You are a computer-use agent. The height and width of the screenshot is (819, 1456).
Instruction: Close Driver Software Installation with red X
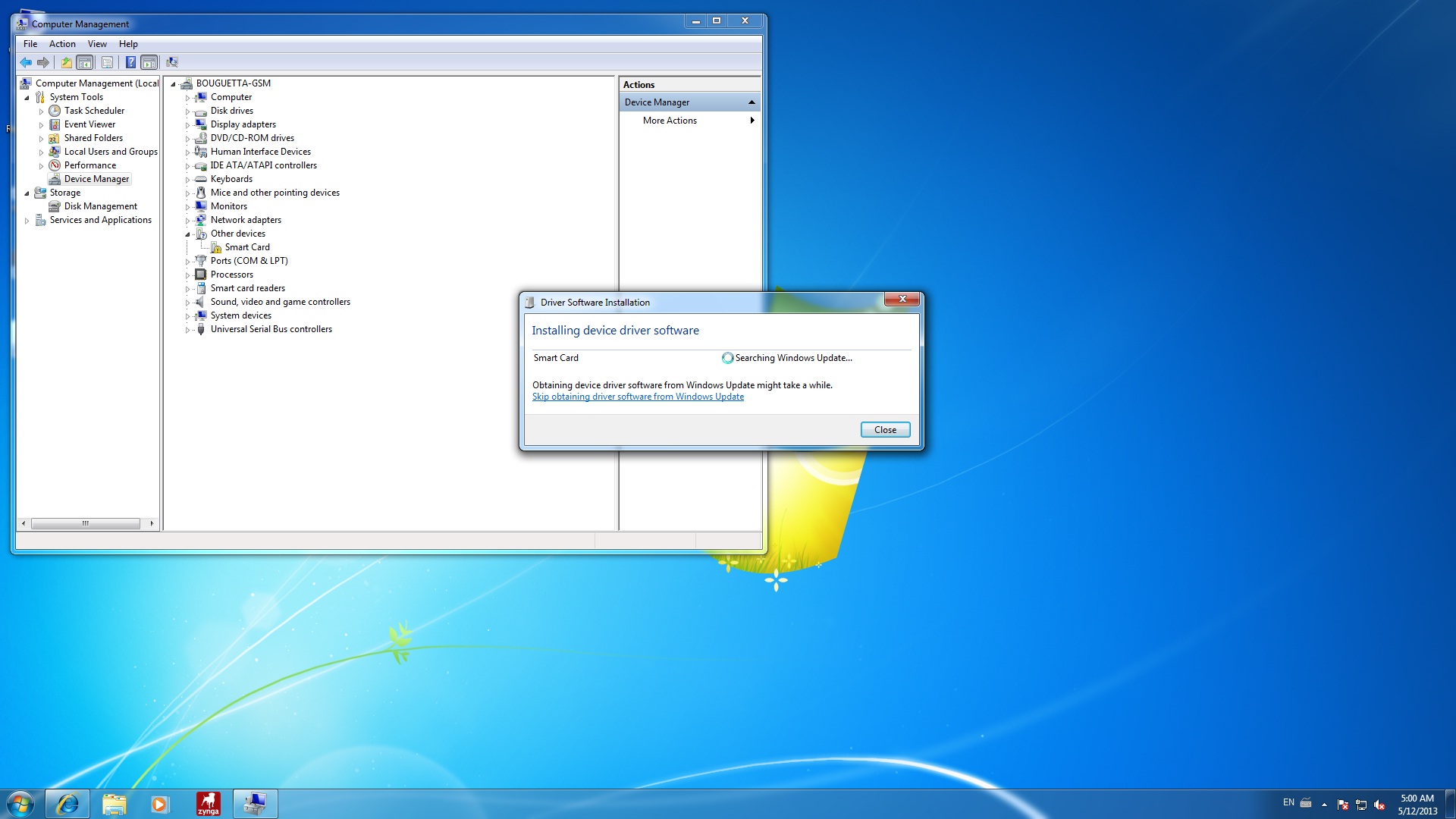click(902, 299)
